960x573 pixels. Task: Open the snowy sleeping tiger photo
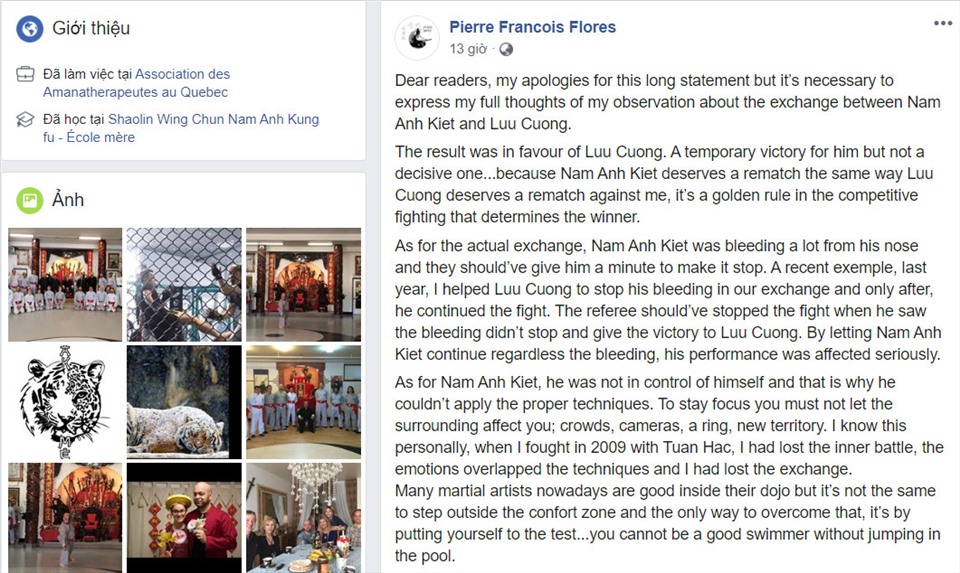pos(184,402)
